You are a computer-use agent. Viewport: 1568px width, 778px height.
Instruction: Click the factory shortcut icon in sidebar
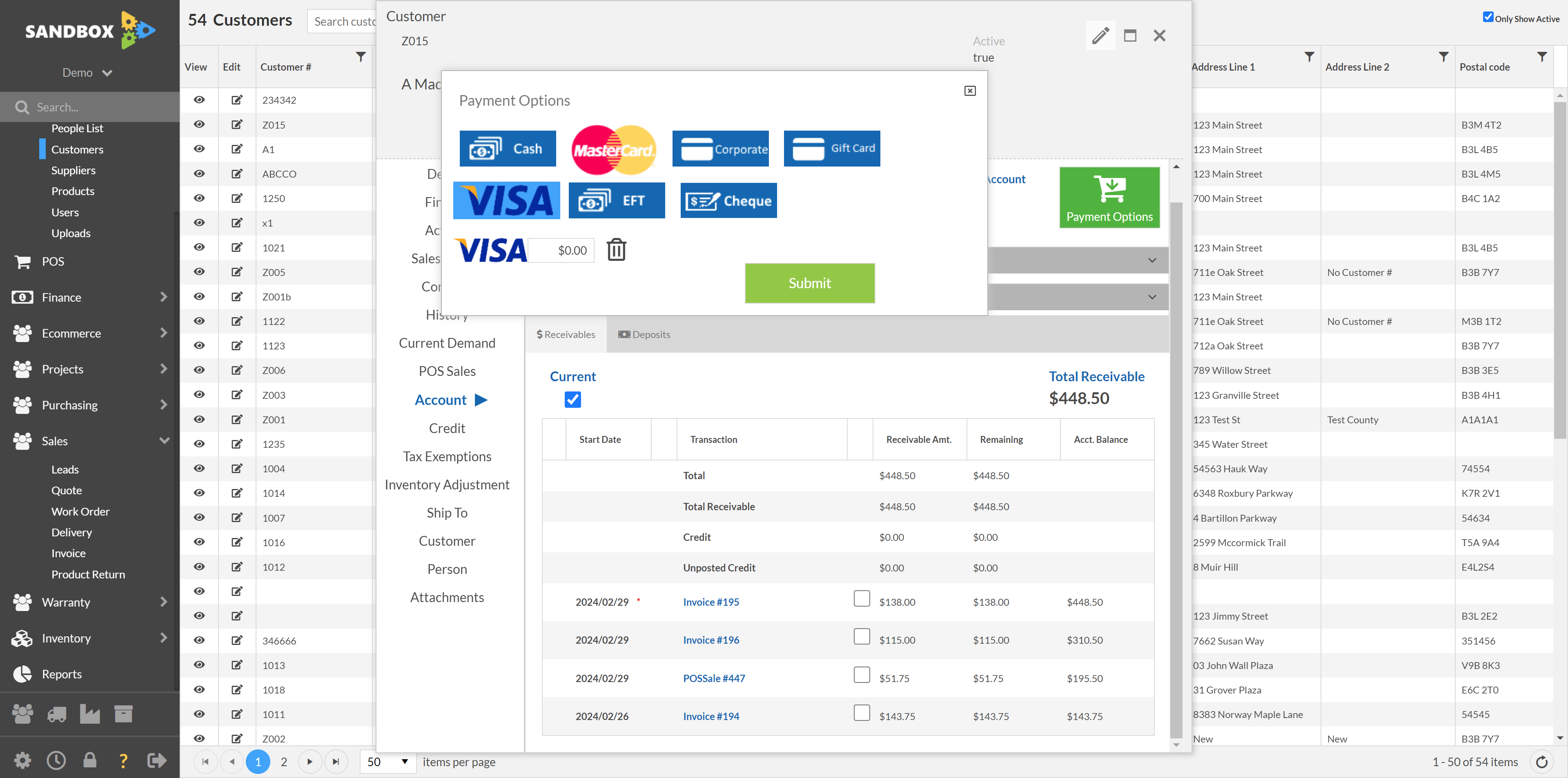89,714
